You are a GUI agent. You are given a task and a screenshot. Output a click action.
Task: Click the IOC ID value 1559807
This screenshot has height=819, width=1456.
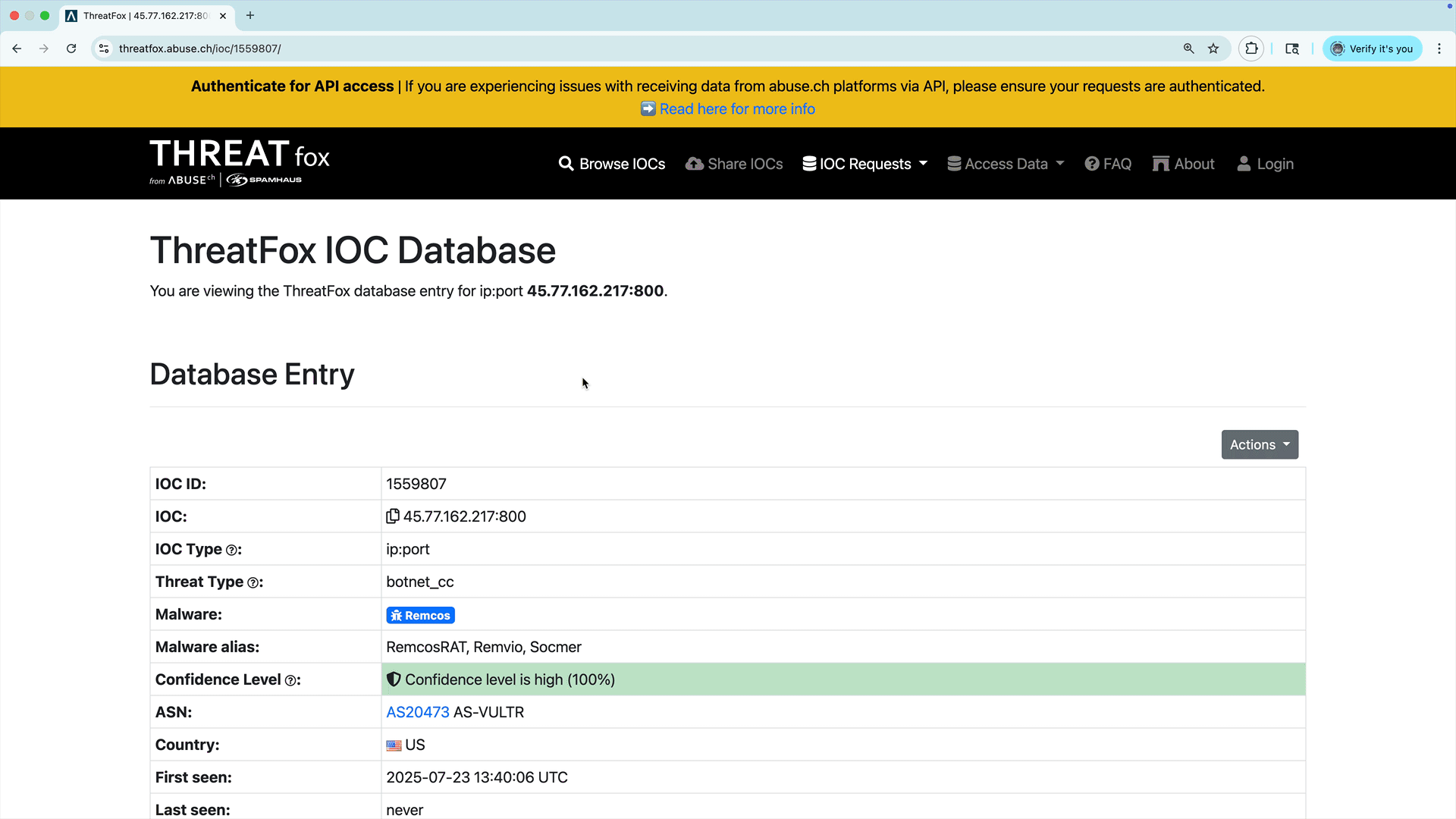416,484
